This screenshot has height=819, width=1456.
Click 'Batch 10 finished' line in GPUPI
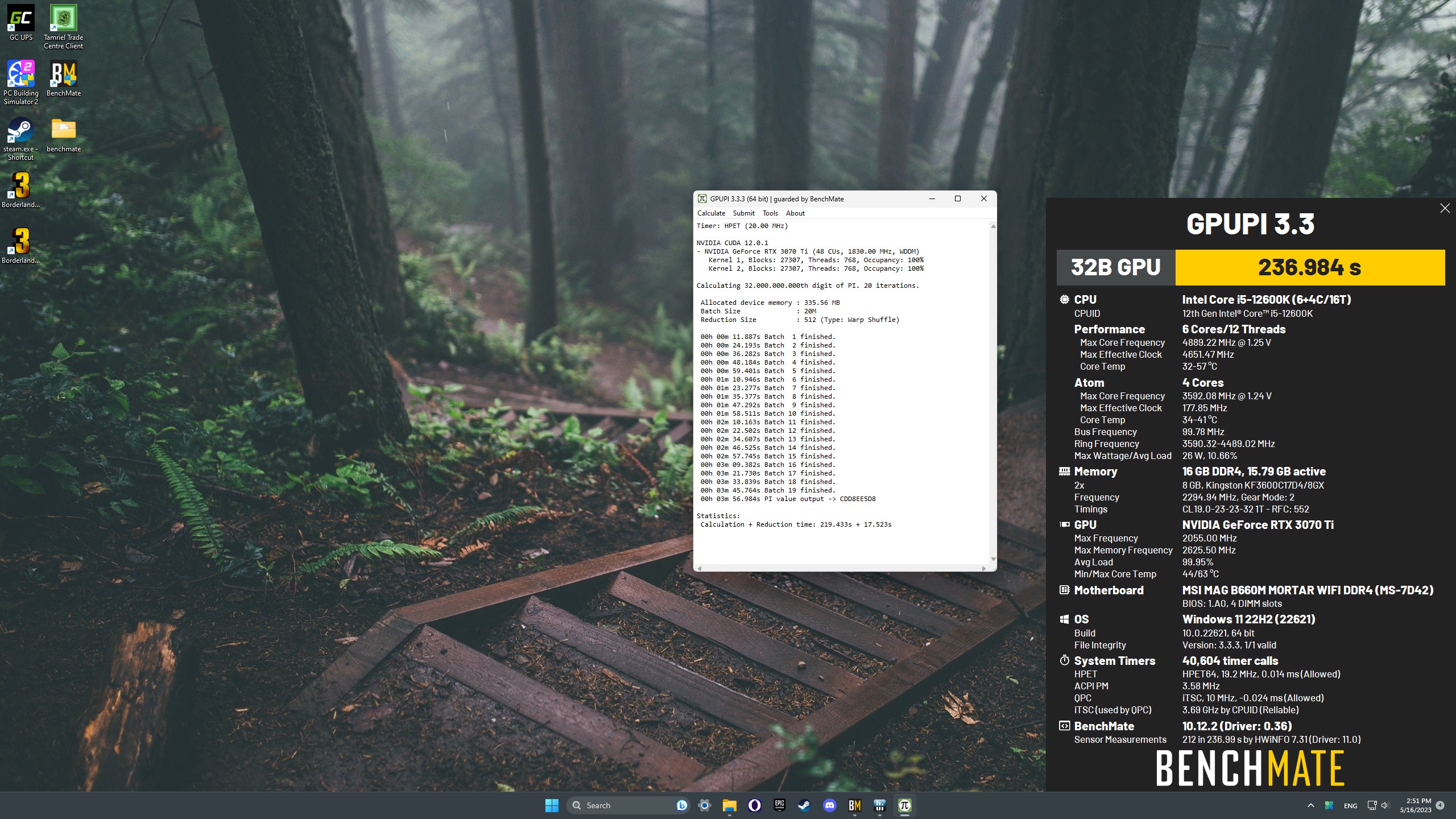[768, 413]
